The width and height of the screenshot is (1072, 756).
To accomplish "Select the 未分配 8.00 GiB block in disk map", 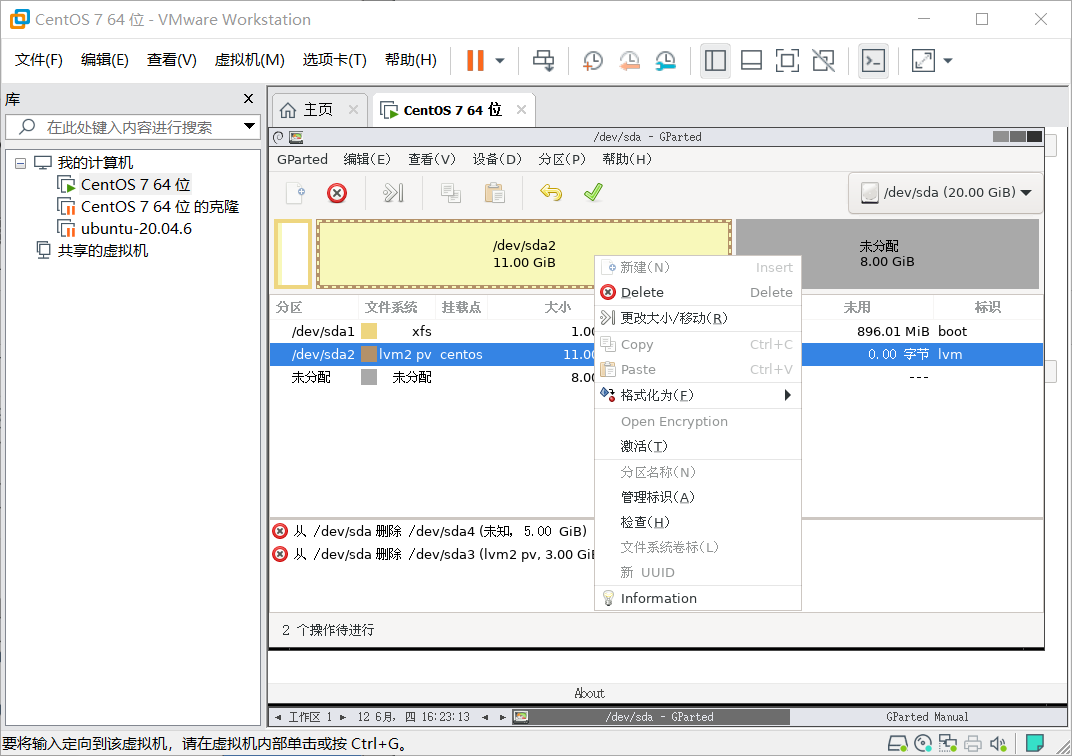I will coord(887,254).
